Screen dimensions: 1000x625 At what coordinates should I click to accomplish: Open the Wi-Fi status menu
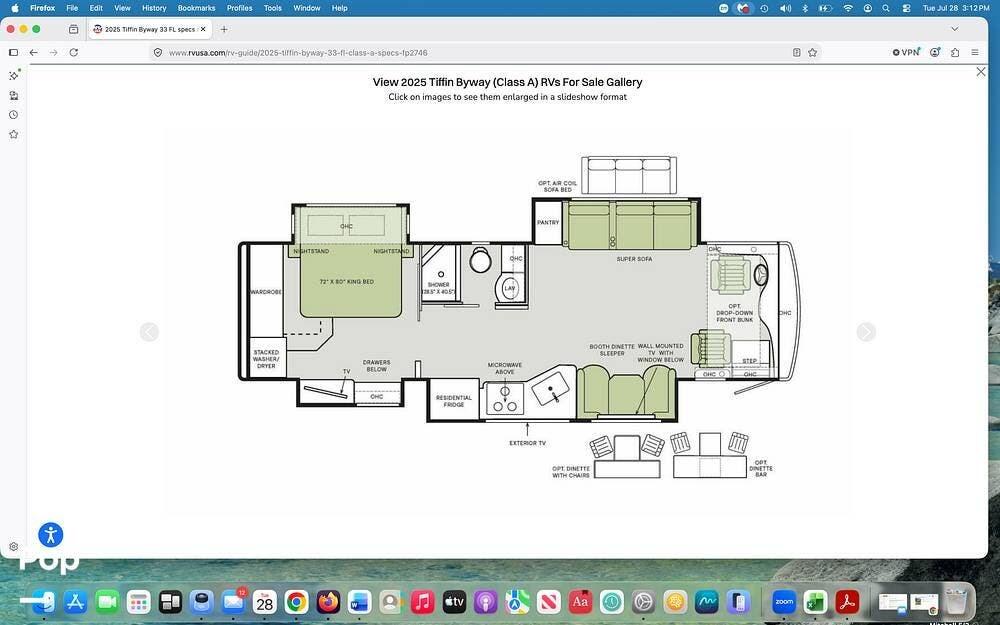[848, 8]
